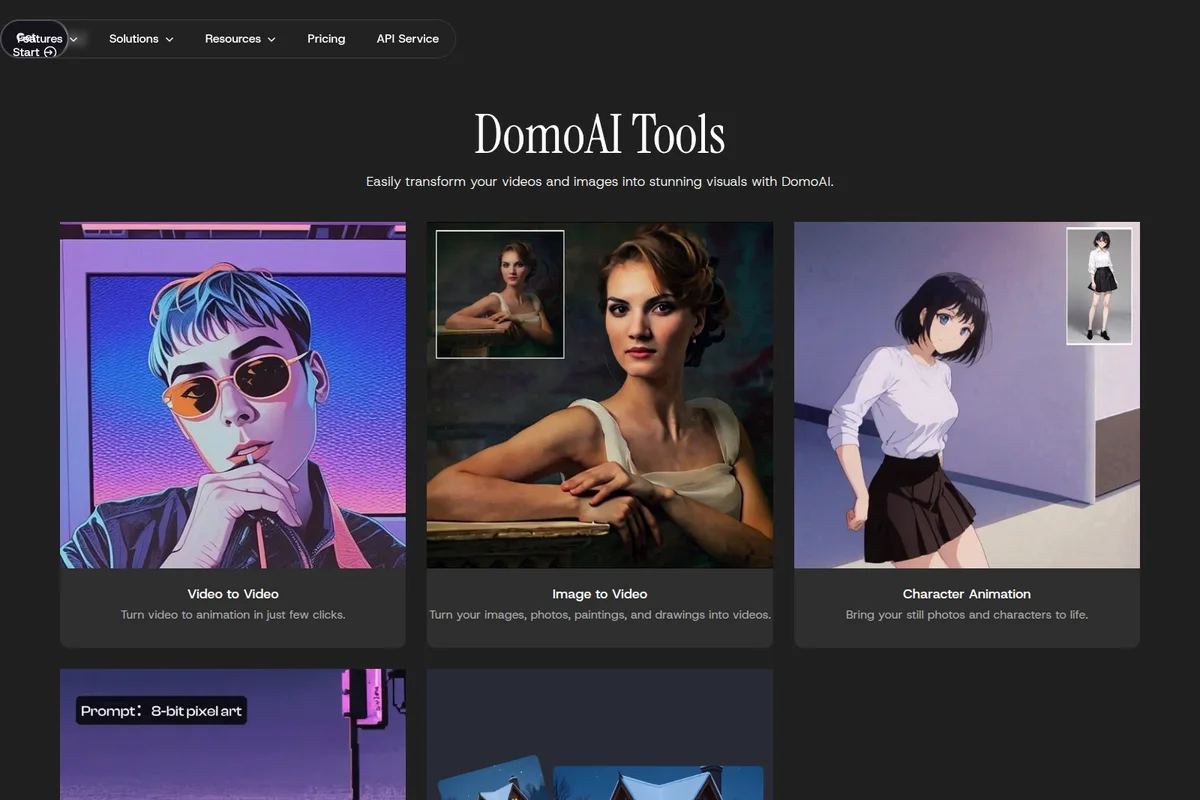Click the chevron next to Resources
The height and width of the screenshot is (800, 1200).
(x=273, y=39)
